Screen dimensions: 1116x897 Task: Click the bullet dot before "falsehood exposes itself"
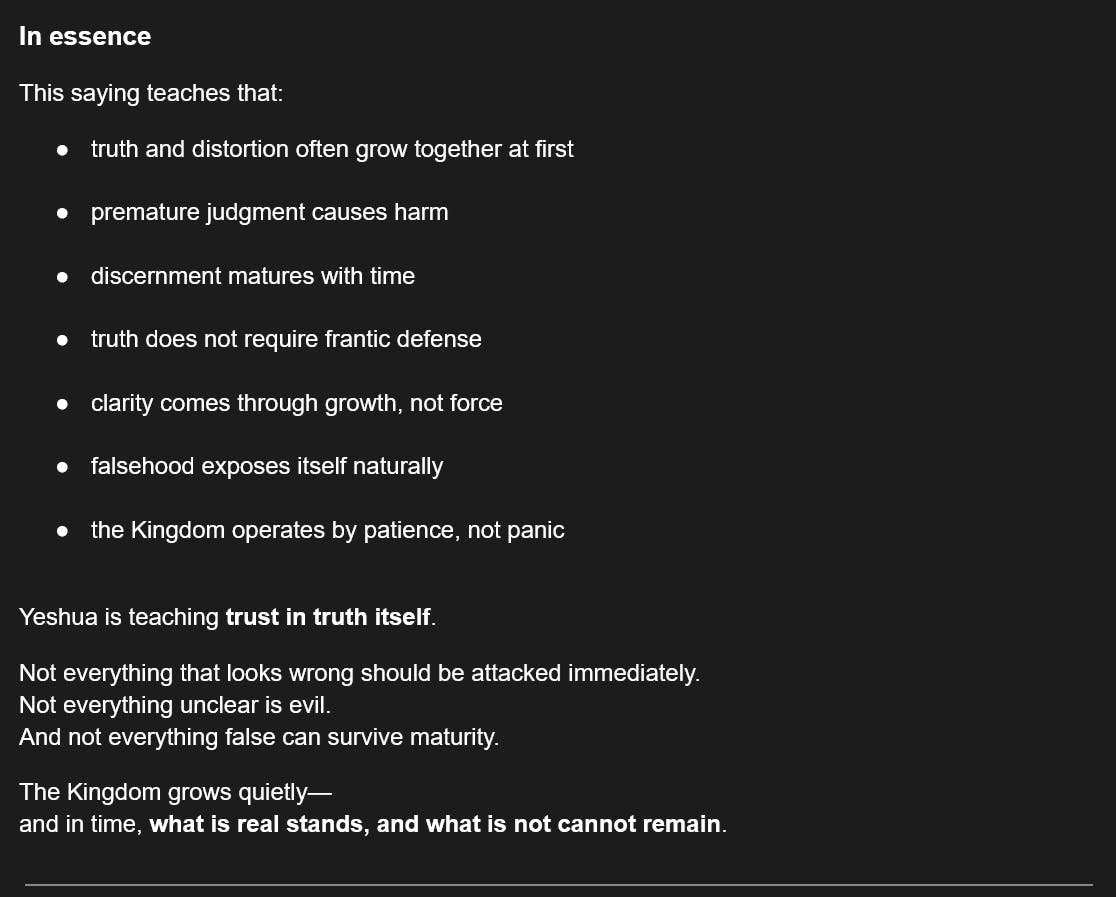(x=62, y=467)
